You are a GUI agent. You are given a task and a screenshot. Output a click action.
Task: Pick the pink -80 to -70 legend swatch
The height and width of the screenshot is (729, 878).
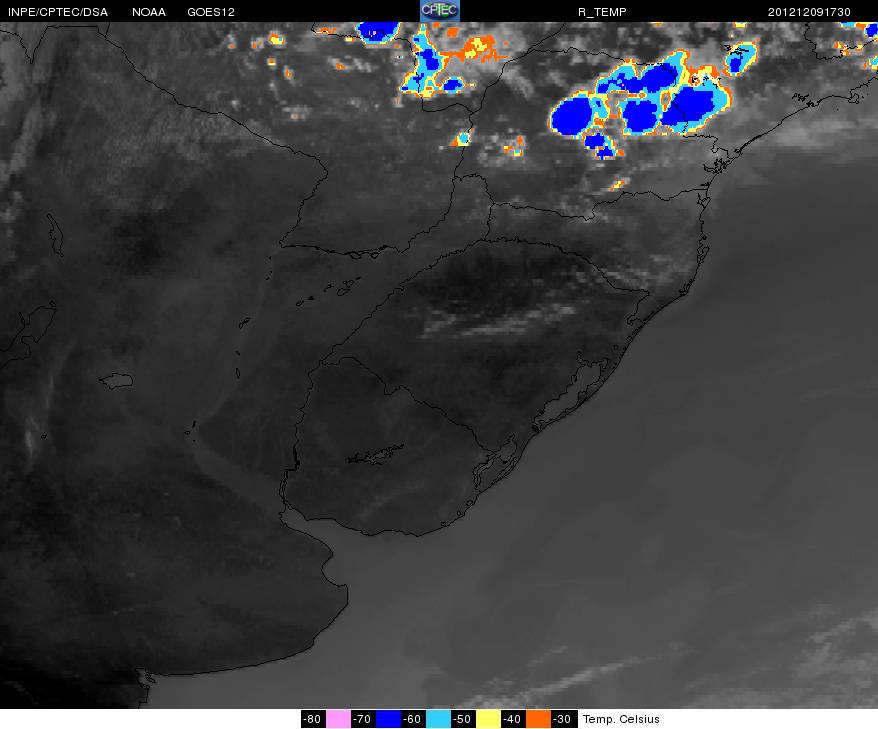click(338, 719)
